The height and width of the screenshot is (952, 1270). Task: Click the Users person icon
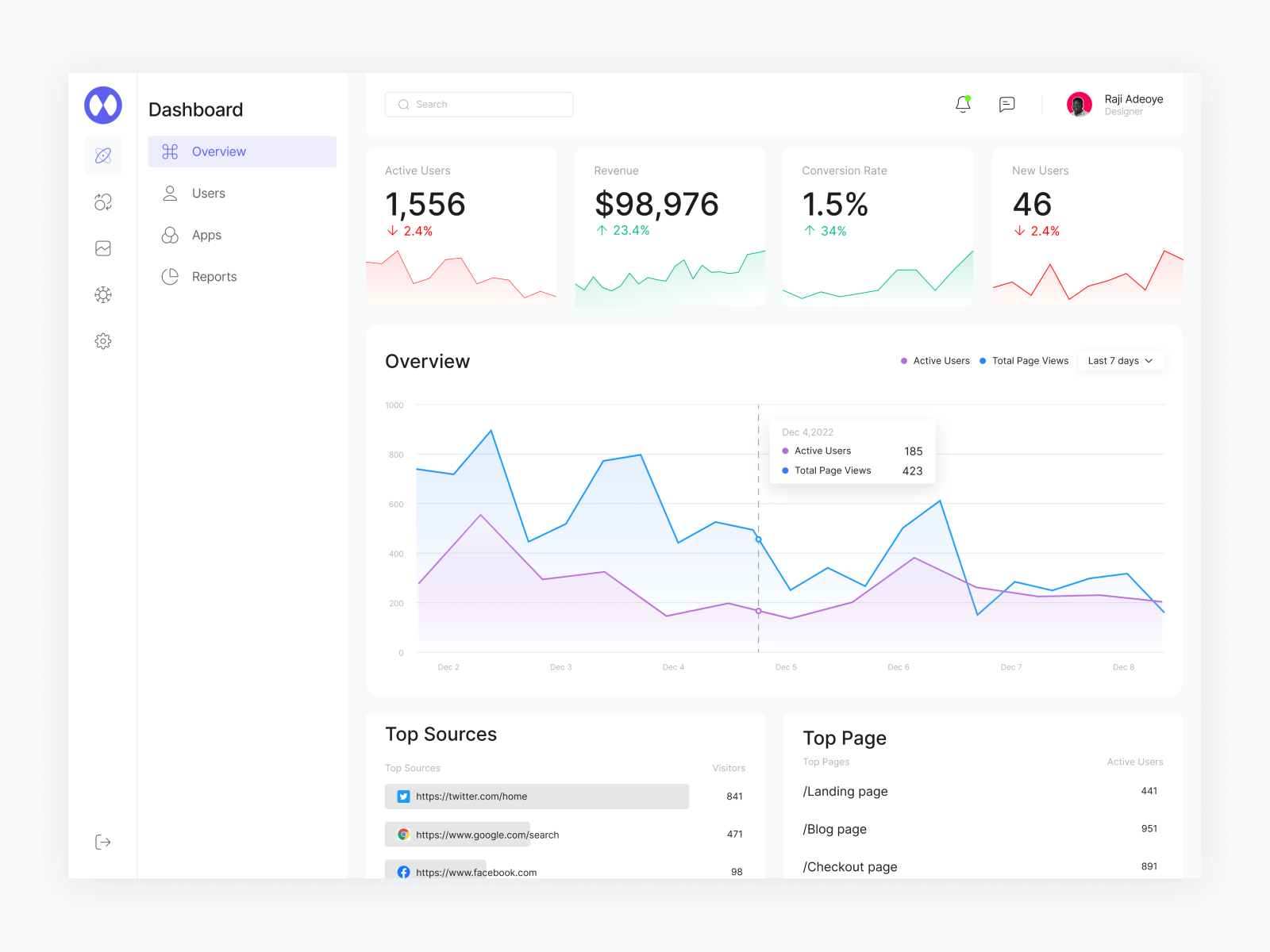coord(170,194)
